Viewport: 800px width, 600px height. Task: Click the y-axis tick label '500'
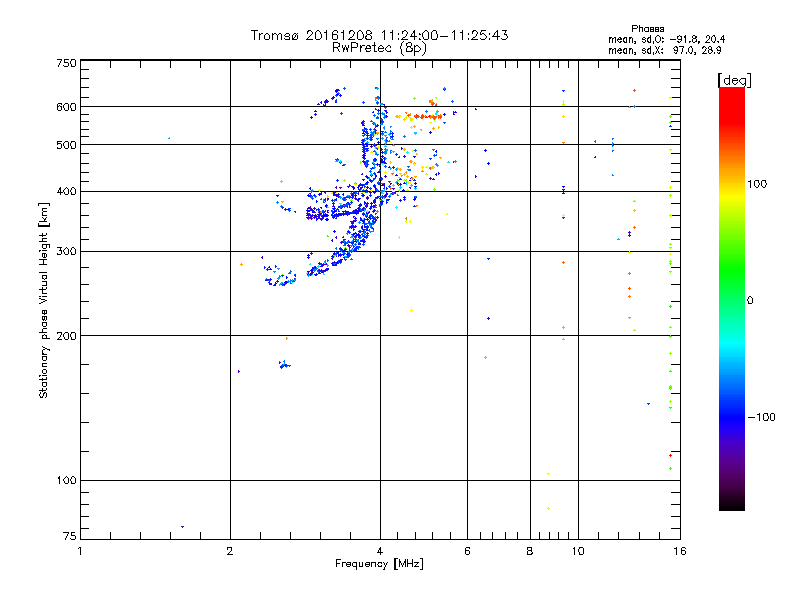(66, 145)
